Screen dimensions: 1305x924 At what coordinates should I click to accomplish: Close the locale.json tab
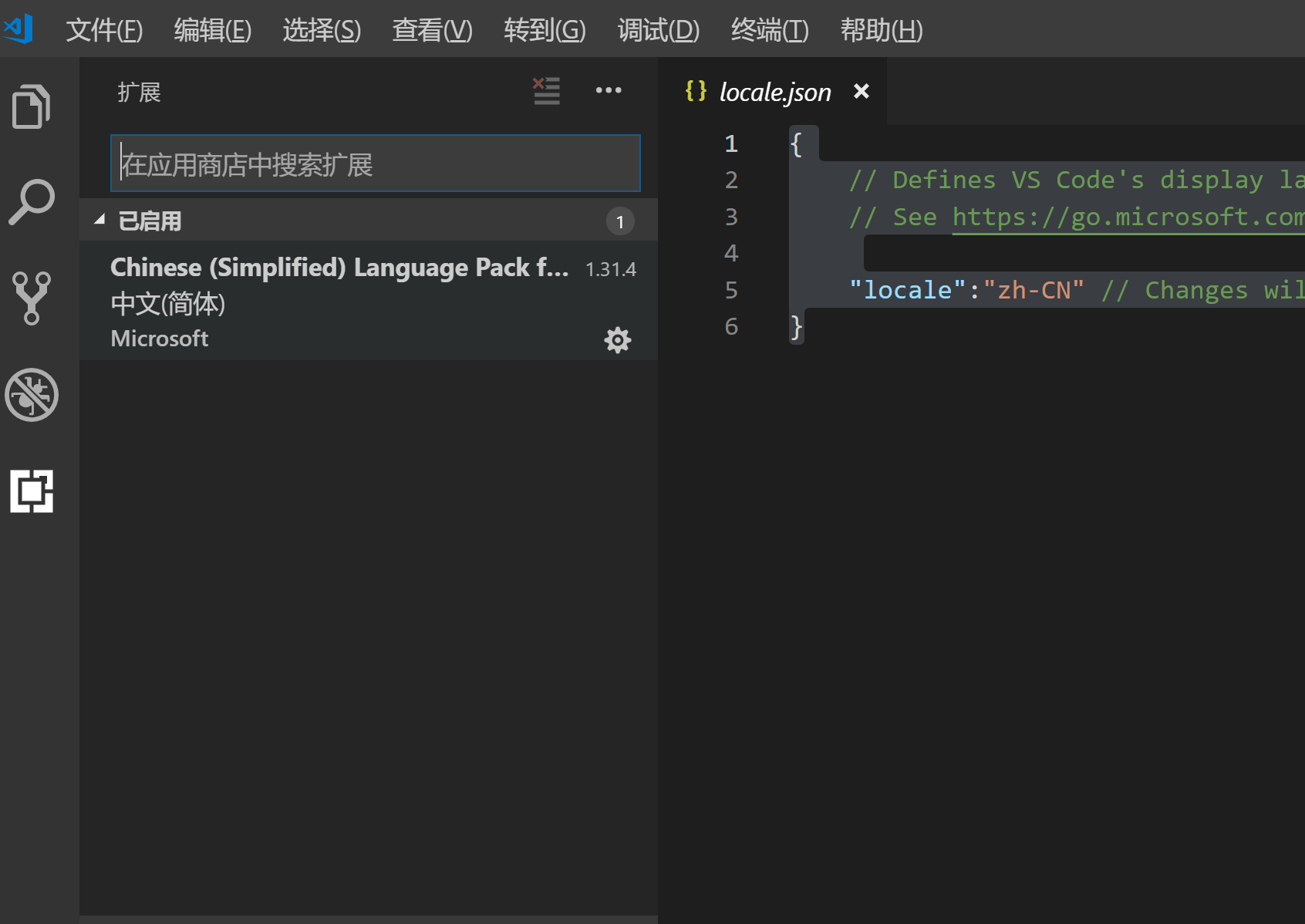(862, 91)
